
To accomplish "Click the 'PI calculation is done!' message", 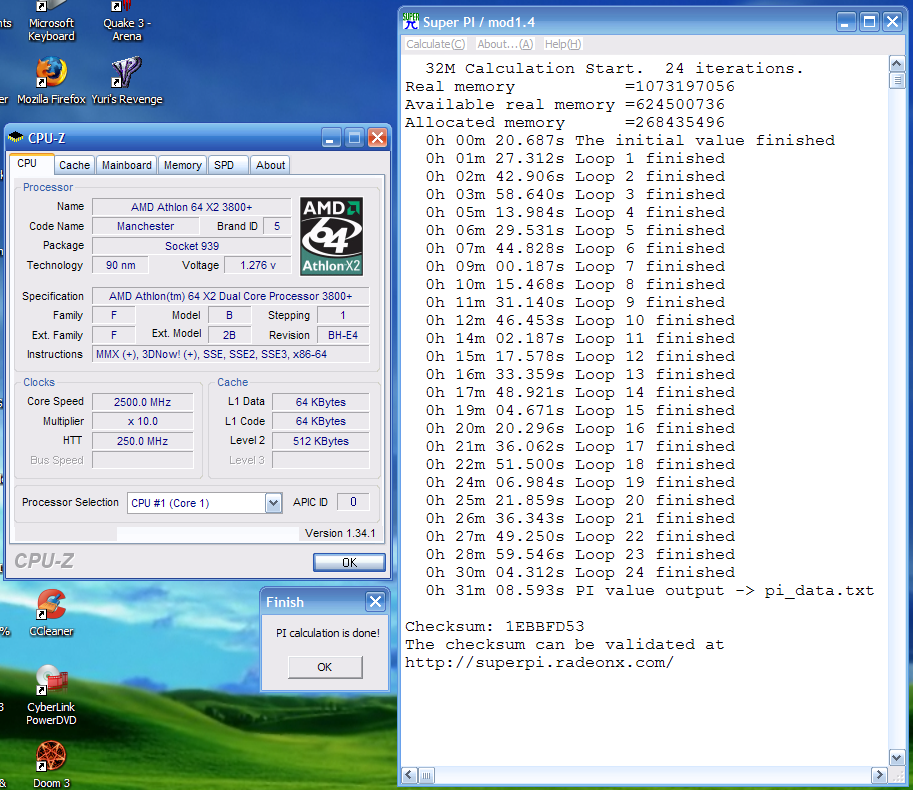I will tap(328, 633).
